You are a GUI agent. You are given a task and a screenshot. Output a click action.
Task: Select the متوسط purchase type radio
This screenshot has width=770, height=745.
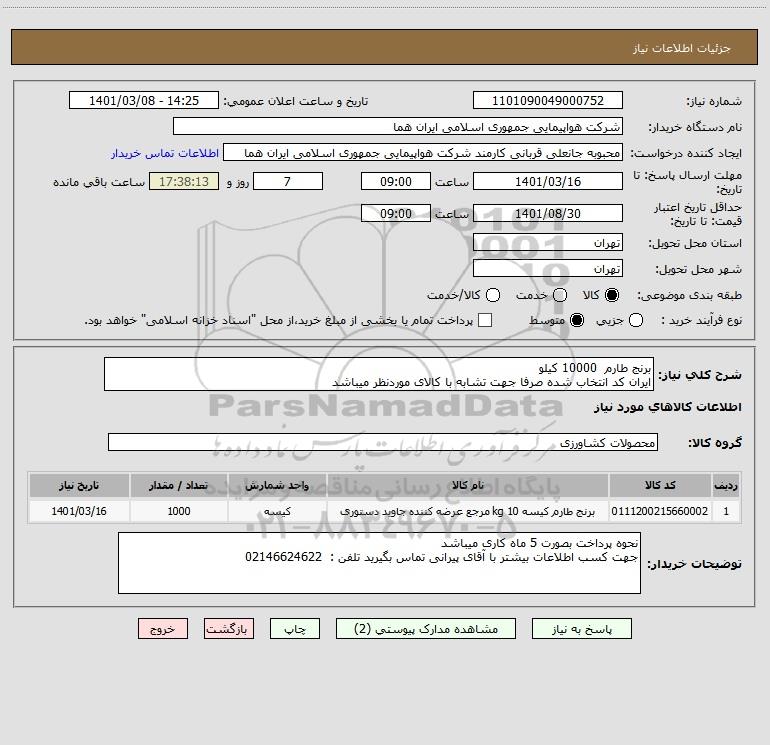tap(577, 320)
